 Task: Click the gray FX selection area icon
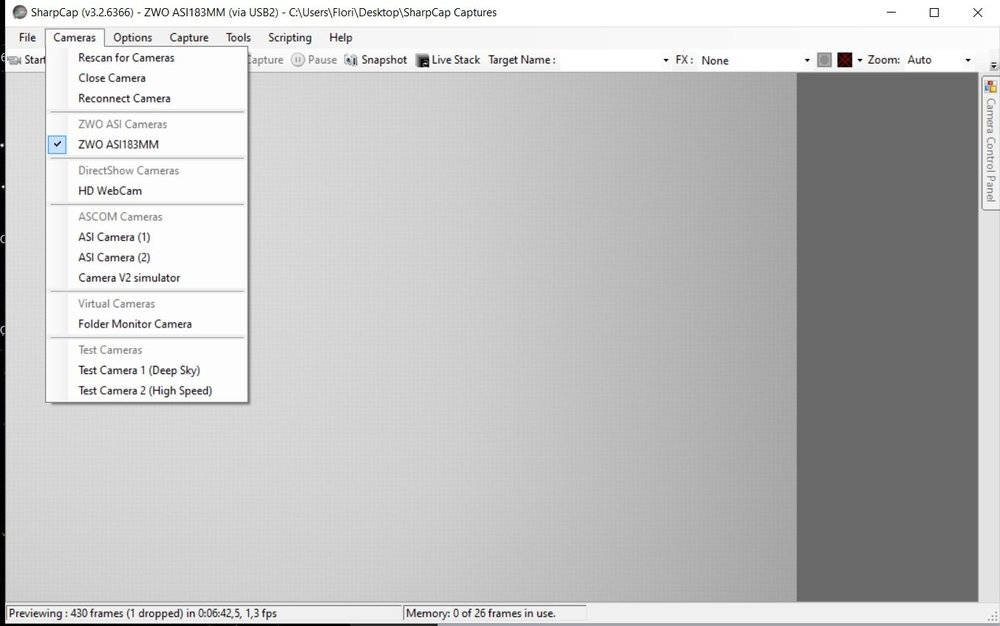824,60
